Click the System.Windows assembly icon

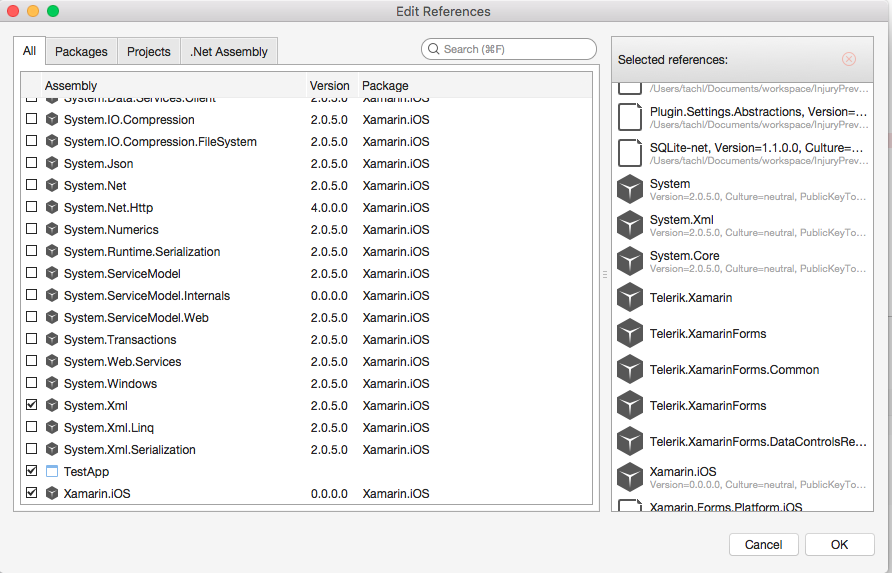(x=52, y=384)
